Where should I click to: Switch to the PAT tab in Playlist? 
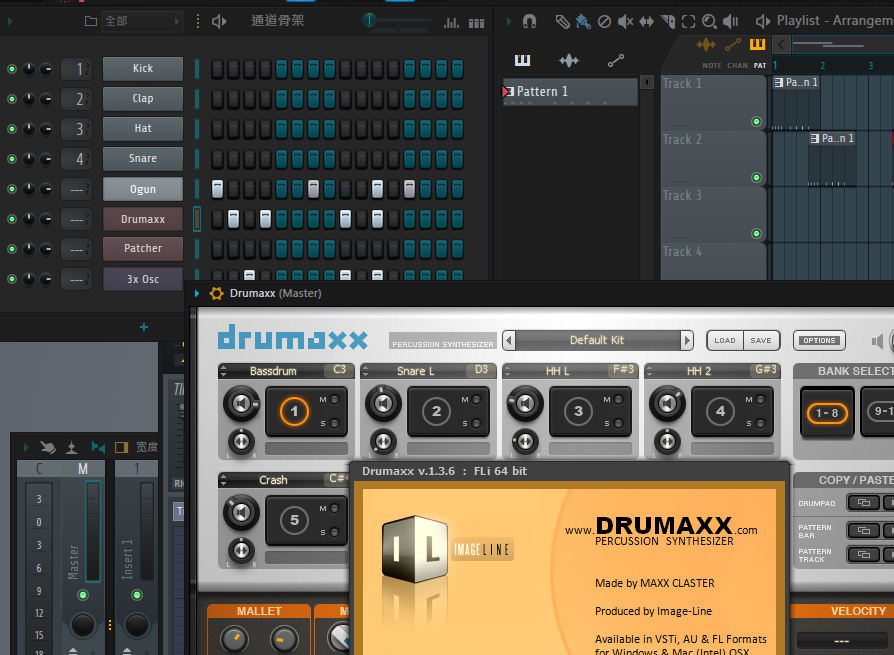click(759, 66)
